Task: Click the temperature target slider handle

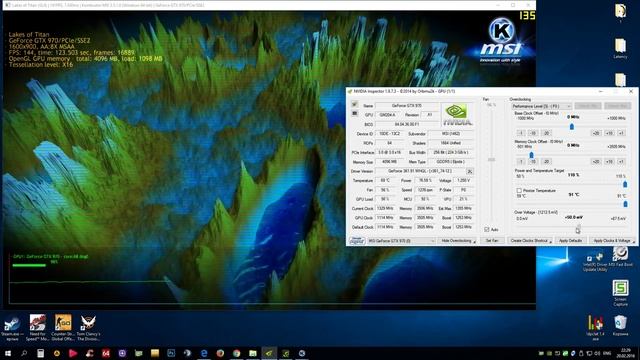Action: point(625,203)
